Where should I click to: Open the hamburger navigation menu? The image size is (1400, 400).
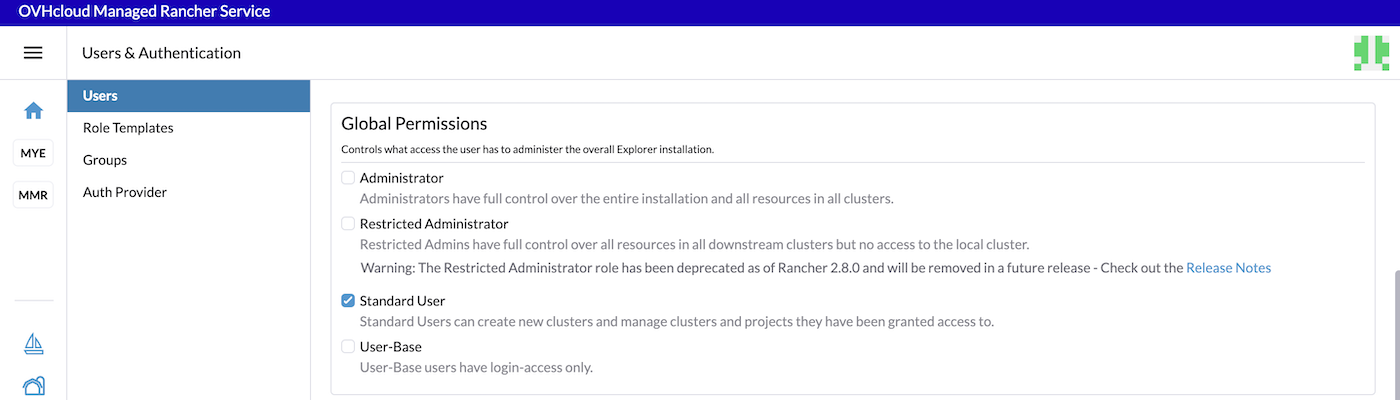pyautogui.click(x=33, y=53)
